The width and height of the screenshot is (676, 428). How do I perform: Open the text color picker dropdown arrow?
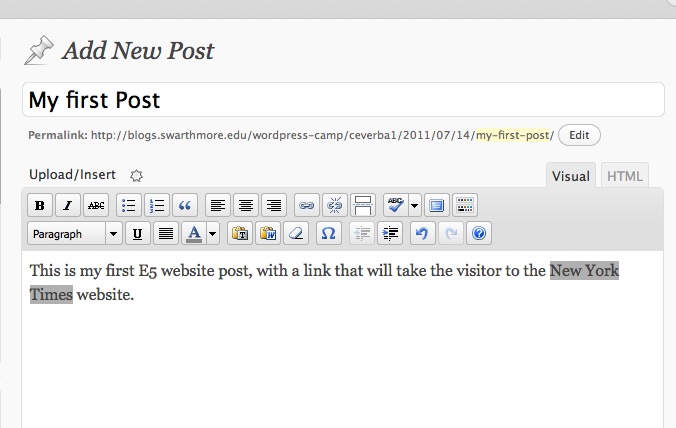pos(213,234)
